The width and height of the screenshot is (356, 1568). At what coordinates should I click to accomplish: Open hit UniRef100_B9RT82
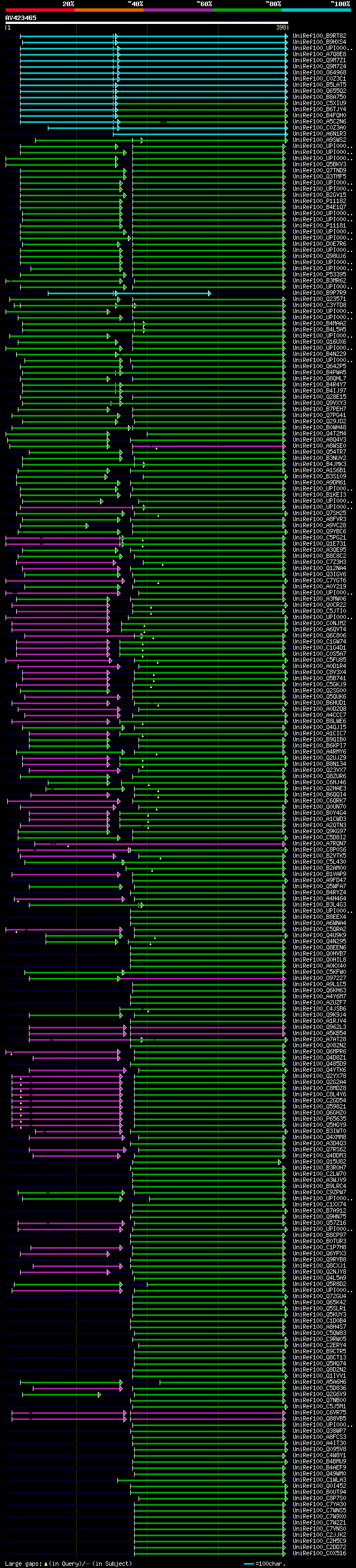click(319, 36)
